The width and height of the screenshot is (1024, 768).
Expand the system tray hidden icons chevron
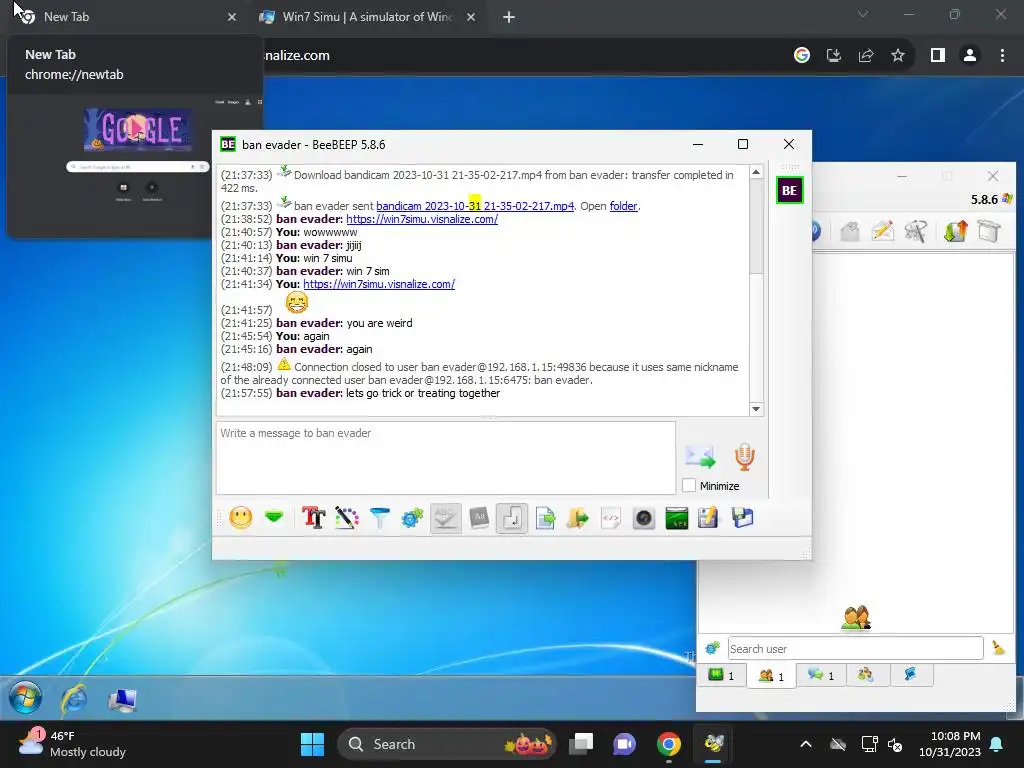806,744
